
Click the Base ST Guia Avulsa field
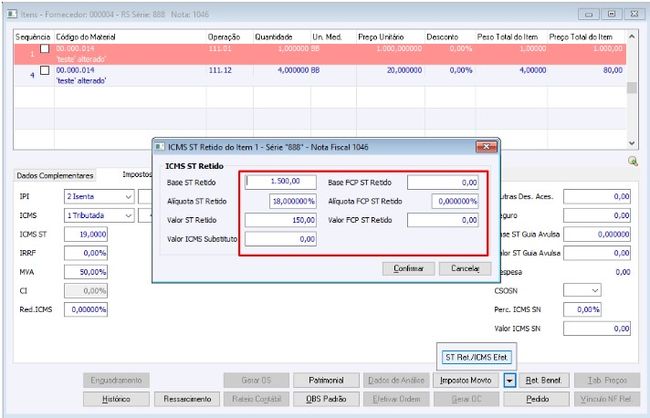pos(597,234)
